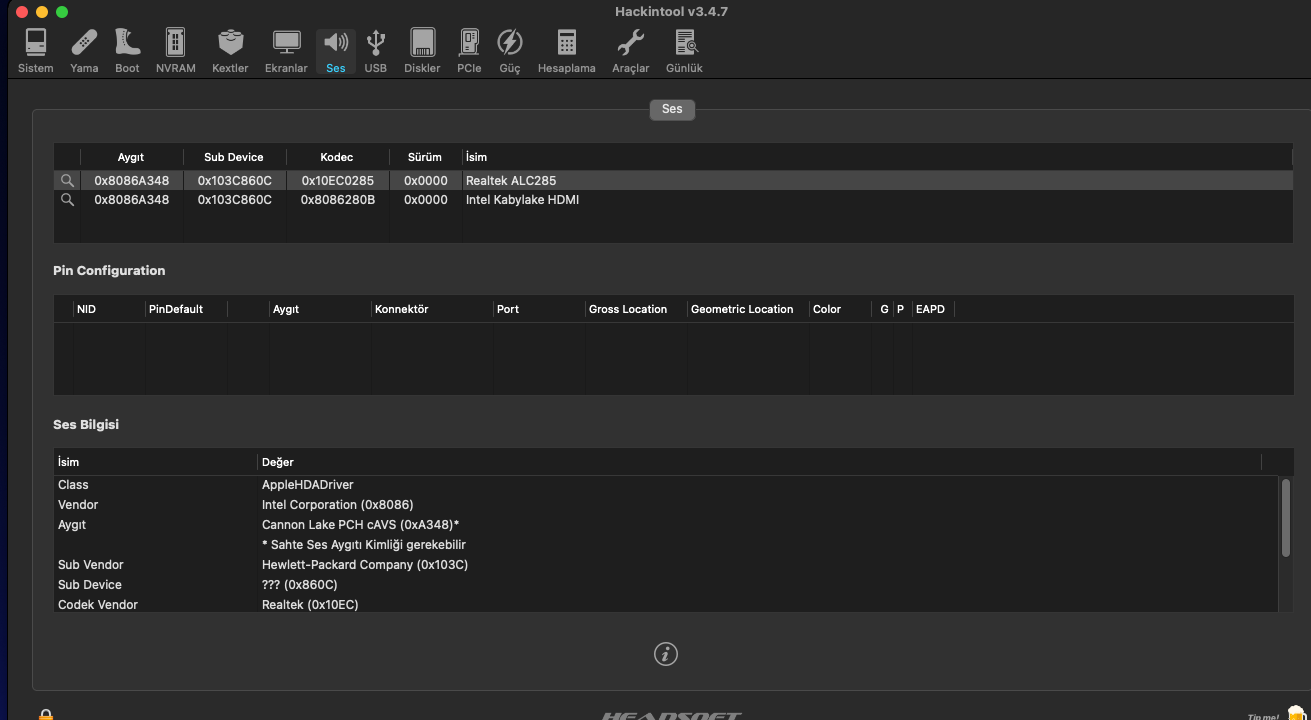
Task: Open the NVRAM section
Action: tap(175, 50)
